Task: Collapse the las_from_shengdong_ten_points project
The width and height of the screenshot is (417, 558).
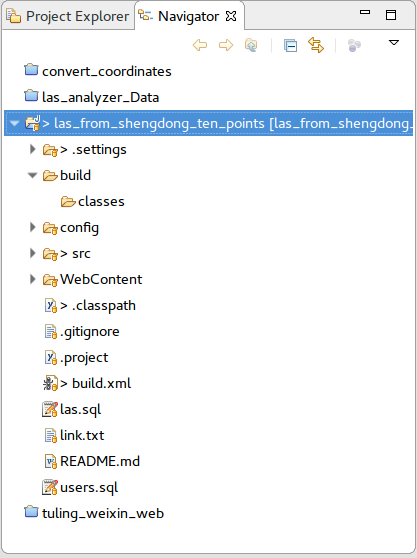Action: click(x=15, y=124)
